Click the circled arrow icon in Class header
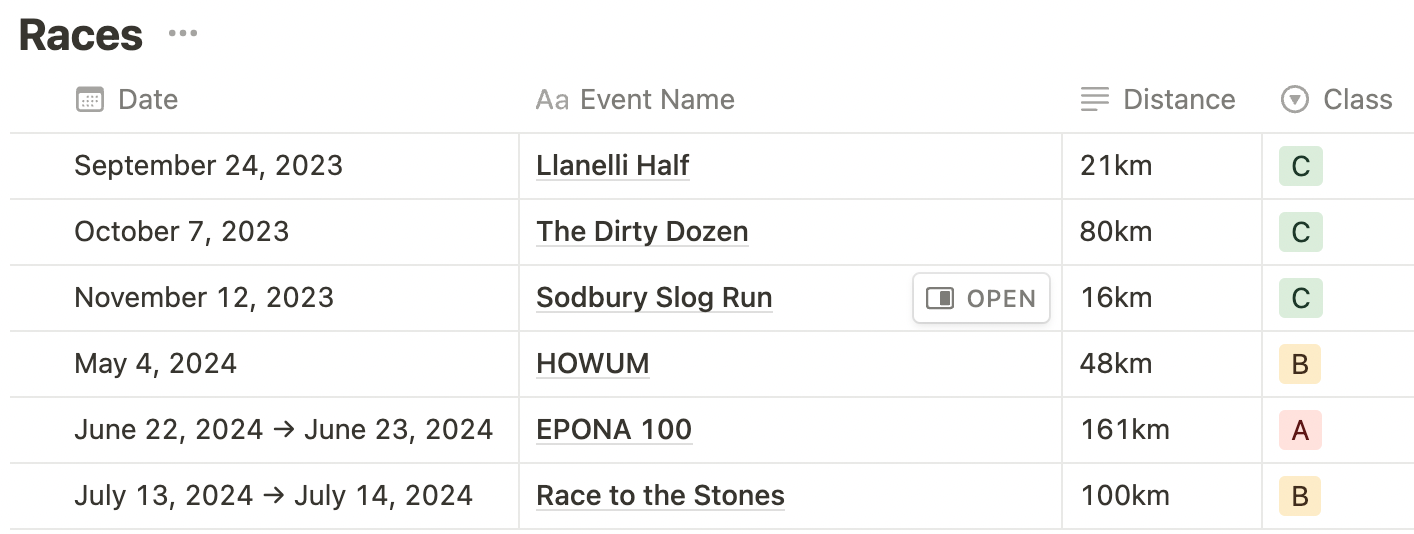The width and height of the screenshot is (1414, 534). click(1295, 100)
